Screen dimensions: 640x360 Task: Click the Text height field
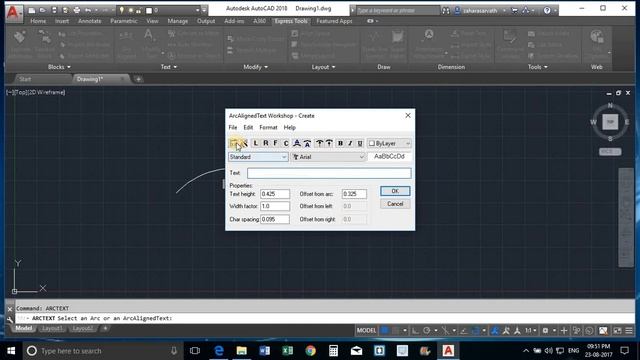[x=275, y=194]
